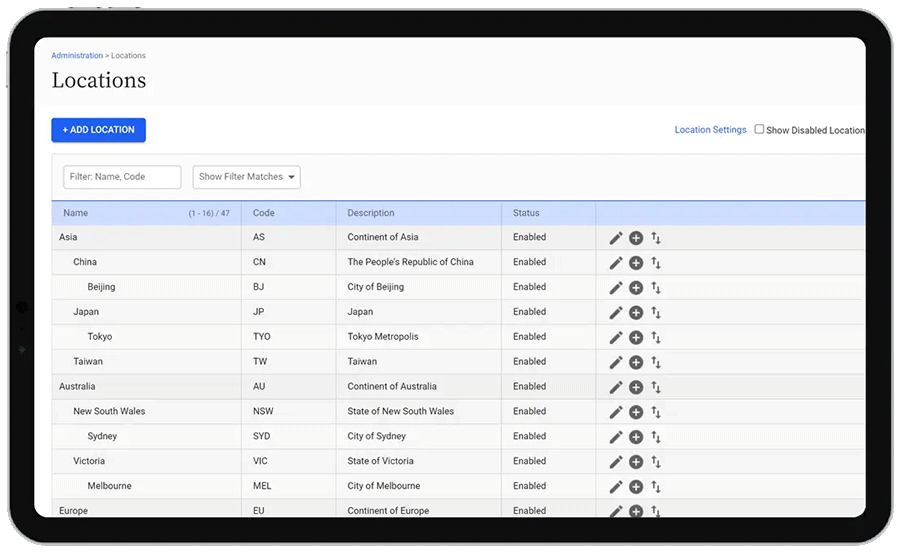Reorder Melbourne with the arrows icon
900x554 pixels.
[655, 487]
